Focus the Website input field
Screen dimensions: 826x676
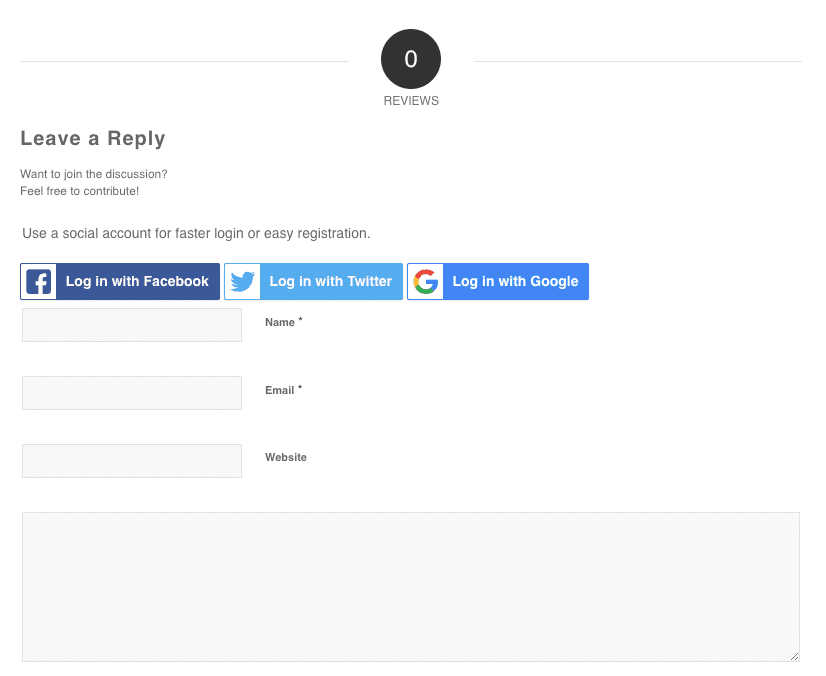tap(132, 461)
